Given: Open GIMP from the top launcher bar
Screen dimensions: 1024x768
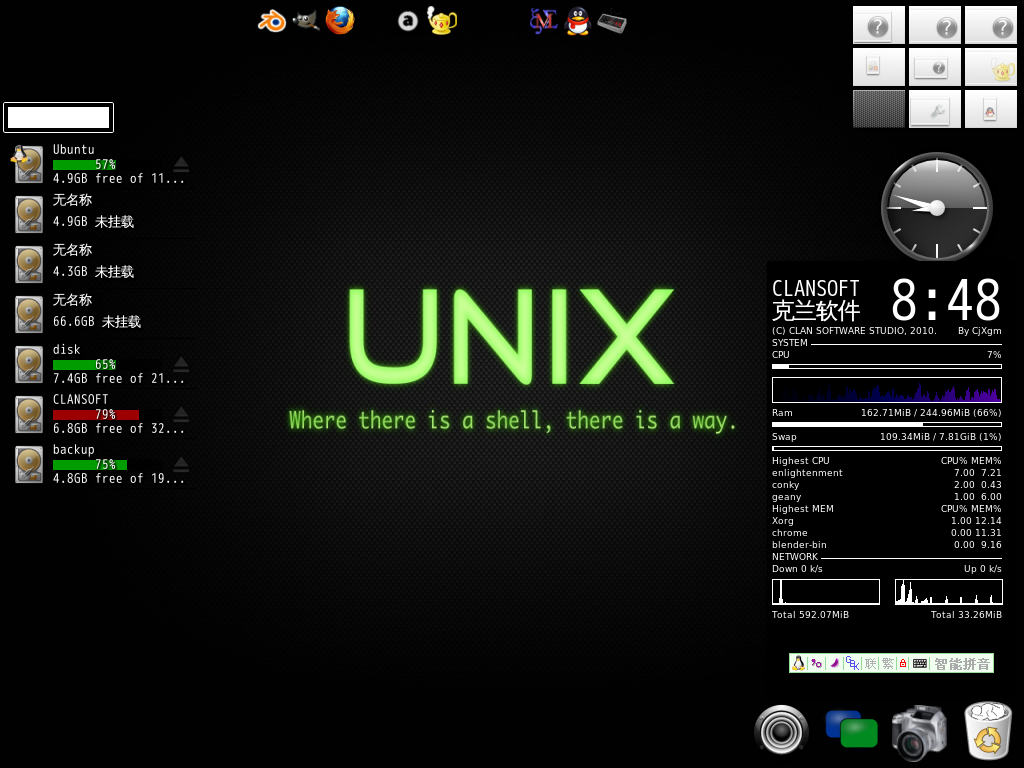Looking at the screenshot, I should pyautogui.click(x=306, y=21).
